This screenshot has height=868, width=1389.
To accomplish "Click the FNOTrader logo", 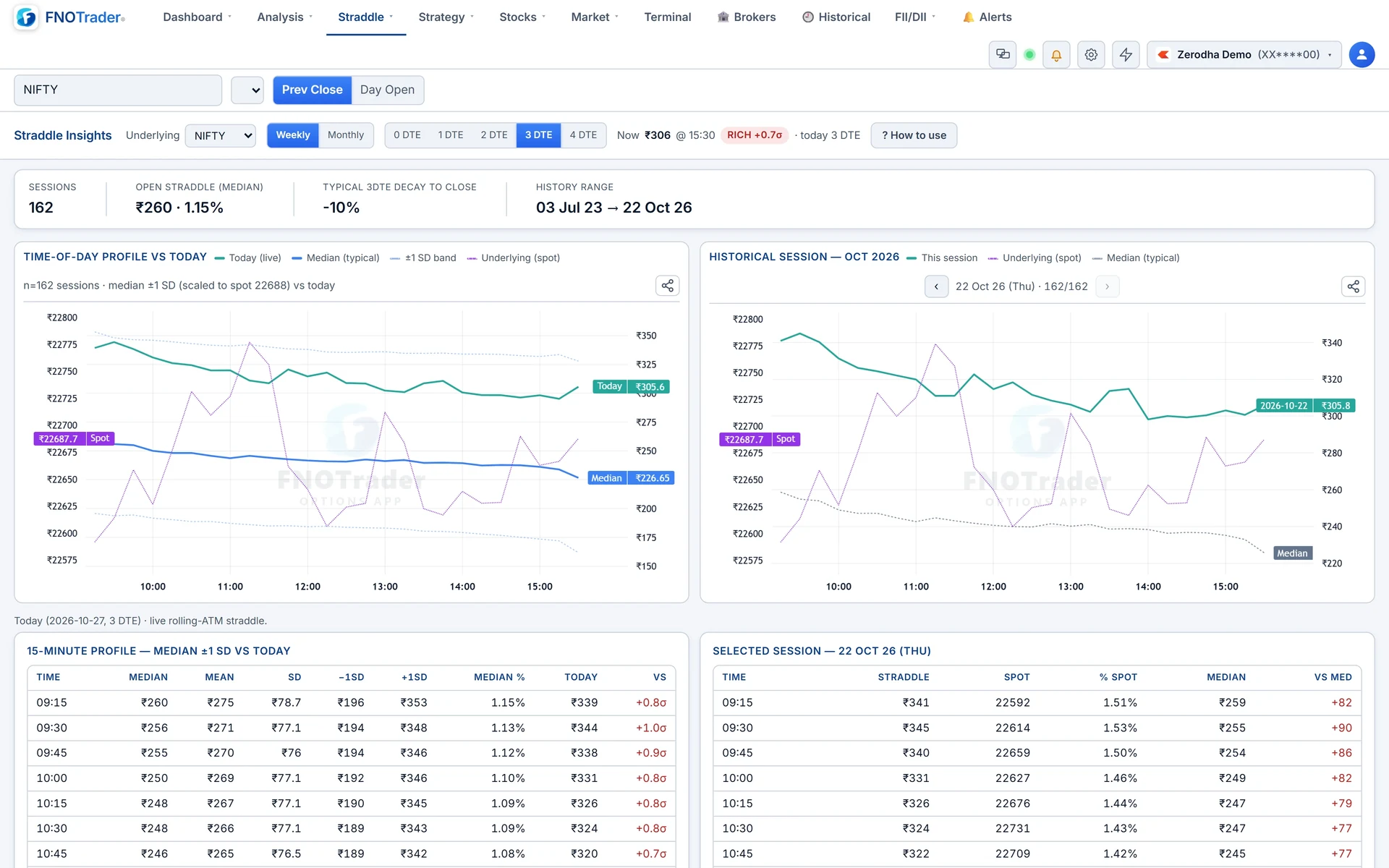I will coord(70,17).
